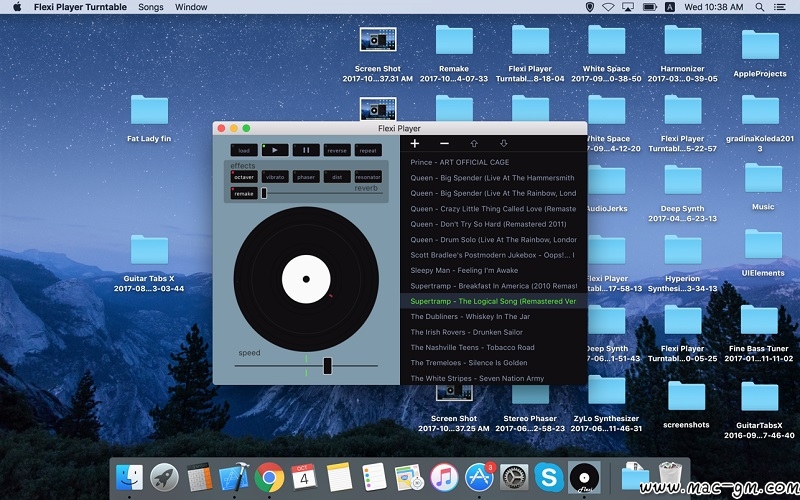Viewport: 800px width, 500px height.
Task: Enable reverse playback
Action: [337, 150]
